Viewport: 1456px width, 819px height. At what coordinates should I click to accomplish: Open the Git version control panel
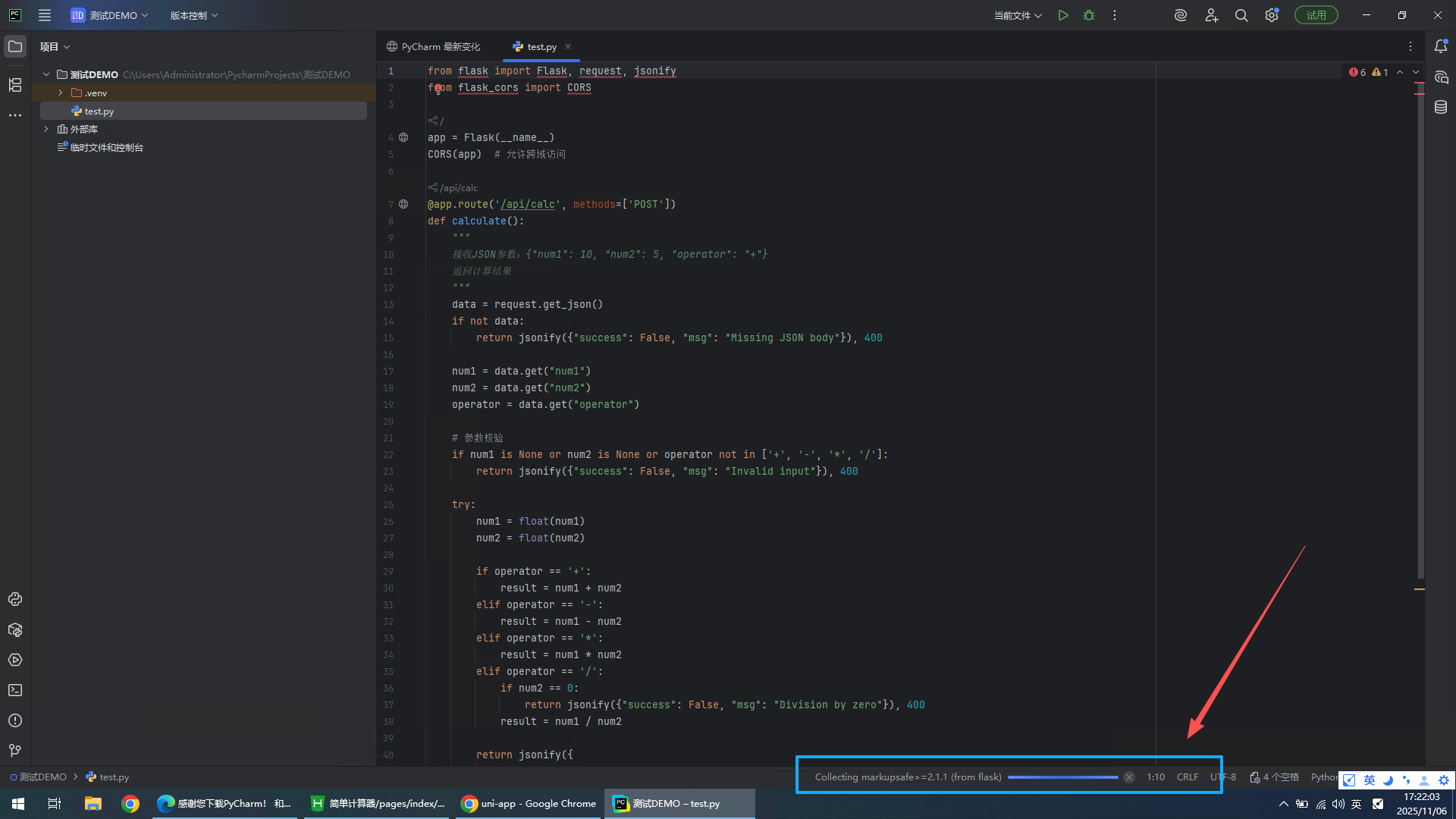(15, 751)
